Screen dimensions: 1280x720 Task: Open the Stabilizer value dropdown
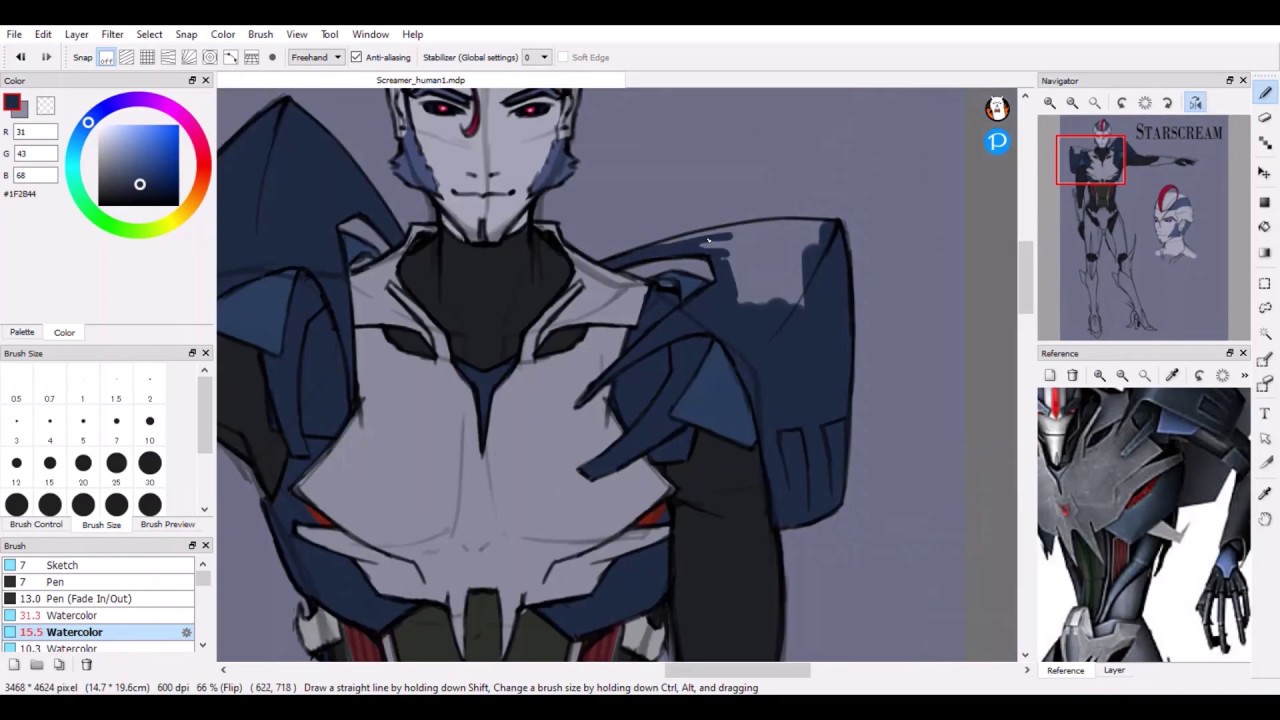click(544, 57)
